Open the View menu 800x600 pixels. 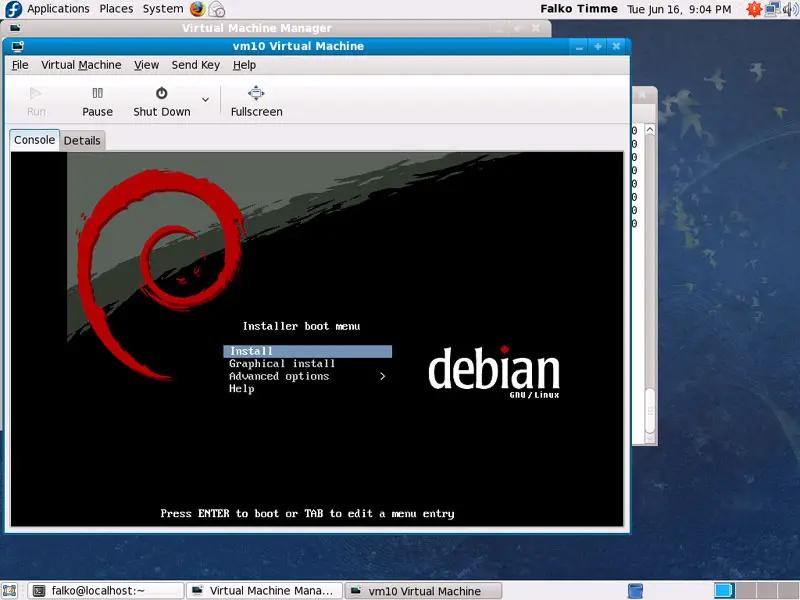[x=146, y=65]
